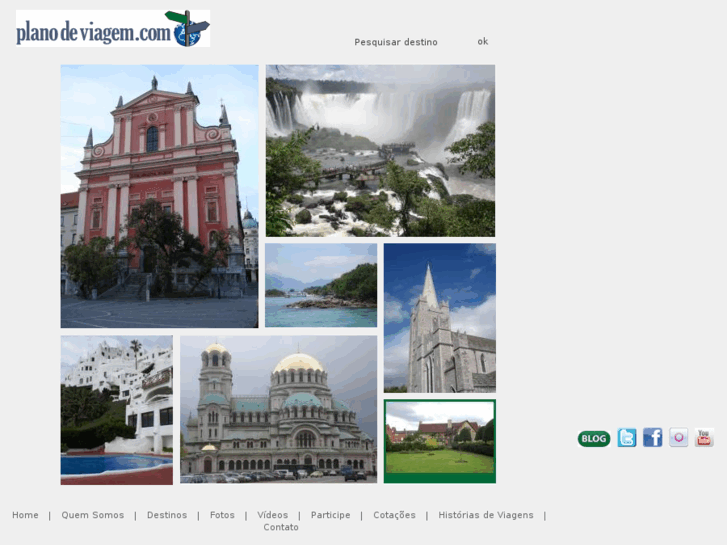The image size is (727, 545).
Task: Open the Iguazu waterfalls photo
Action: tap(380, 151)
